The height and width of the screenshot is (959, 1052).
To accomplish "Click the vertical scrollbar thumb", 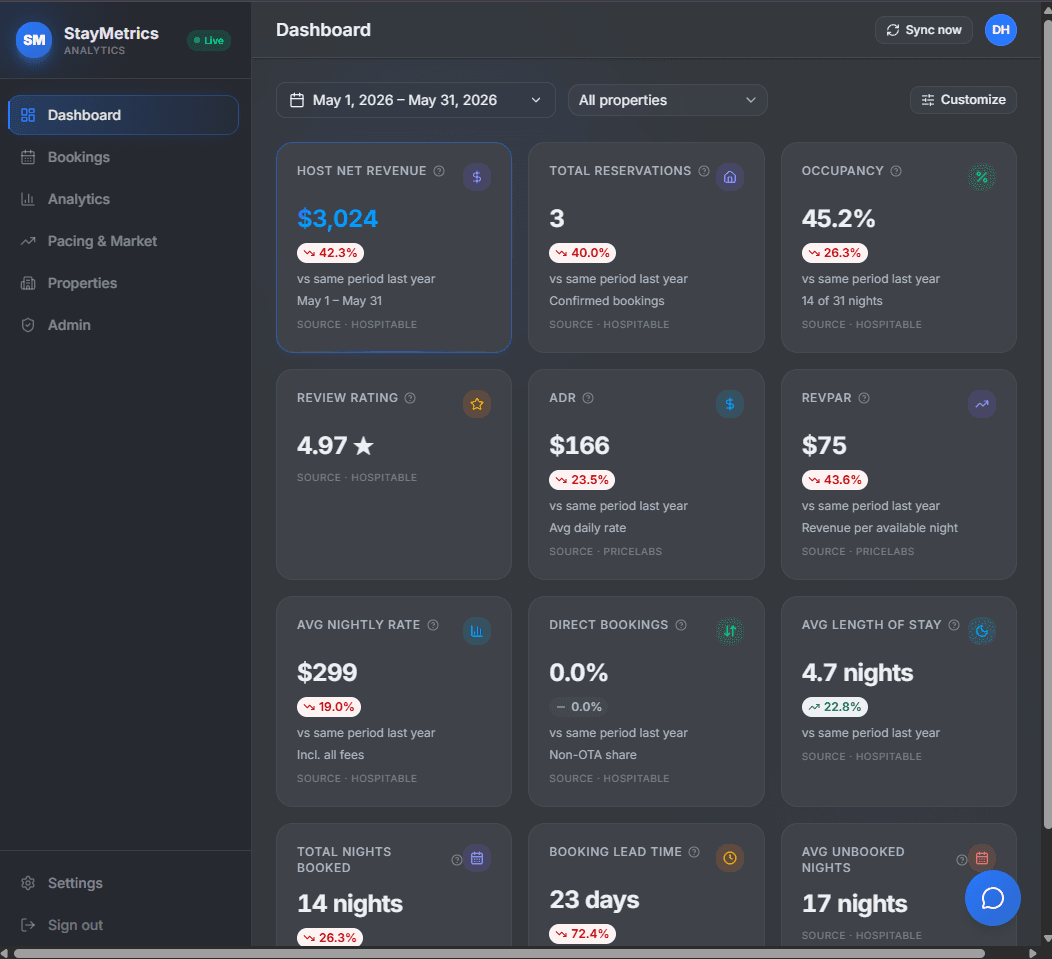I will [1047, 424].
